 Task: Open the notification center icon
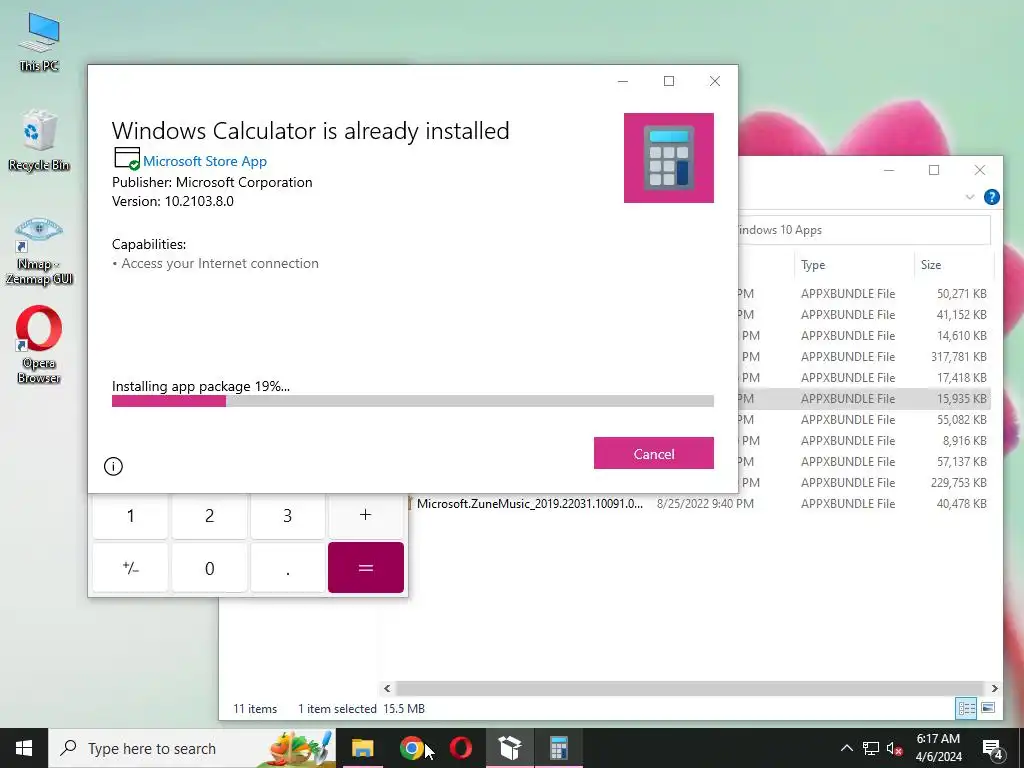pyautogui.click(x=993, y=748)
